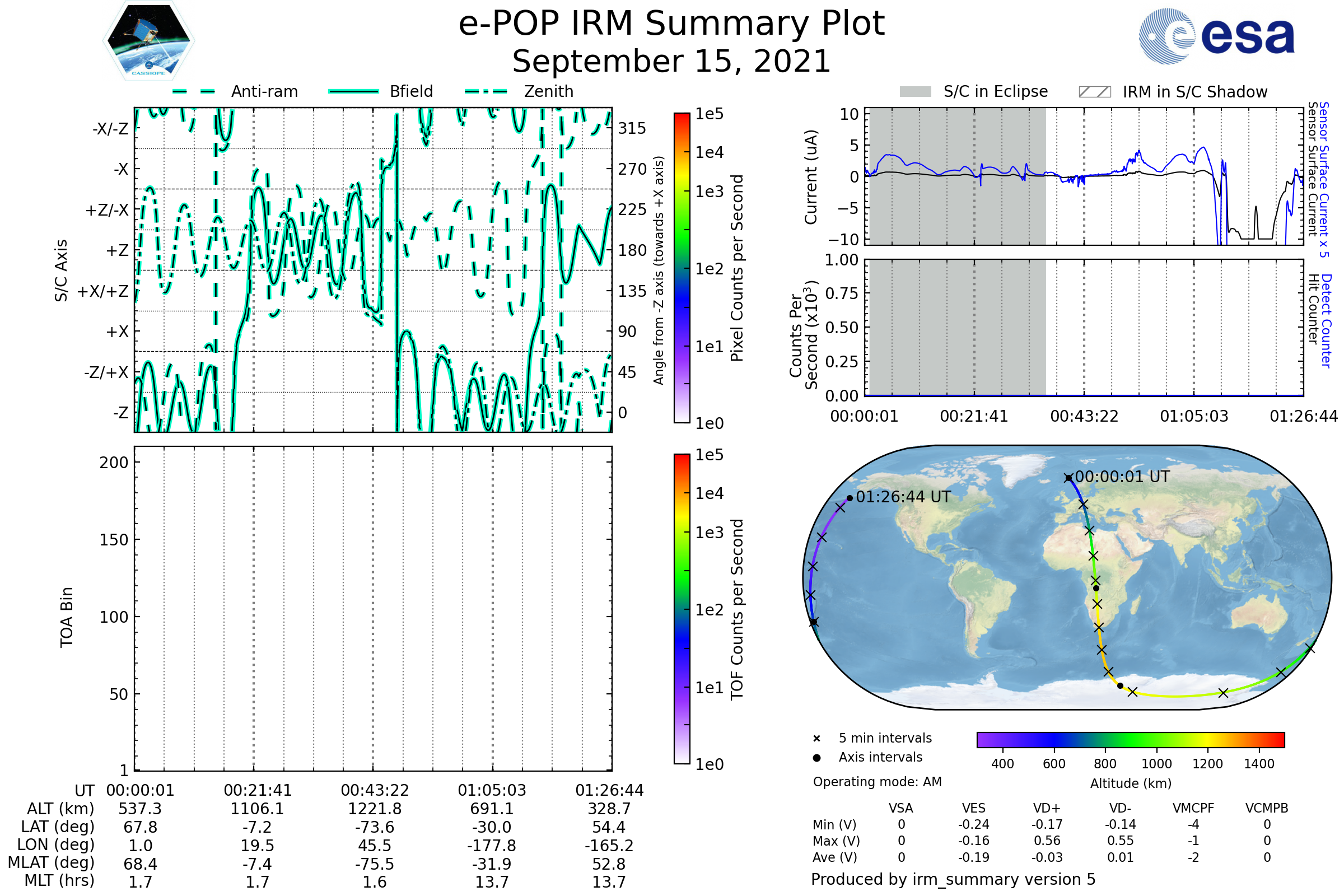The width and height of the screenshot is (1344, 896).
Task: Click the '00:43:22' tick under Counts plot
Action: 1084,416
